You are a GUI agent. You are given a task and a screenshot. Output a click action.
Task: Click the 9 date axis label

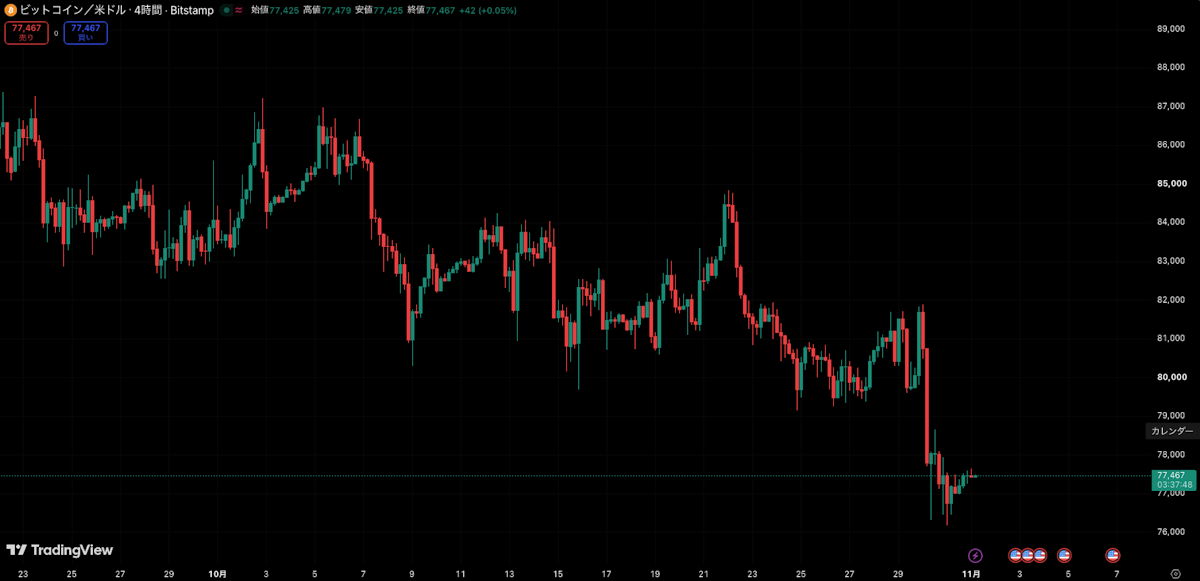coord(412,574)
